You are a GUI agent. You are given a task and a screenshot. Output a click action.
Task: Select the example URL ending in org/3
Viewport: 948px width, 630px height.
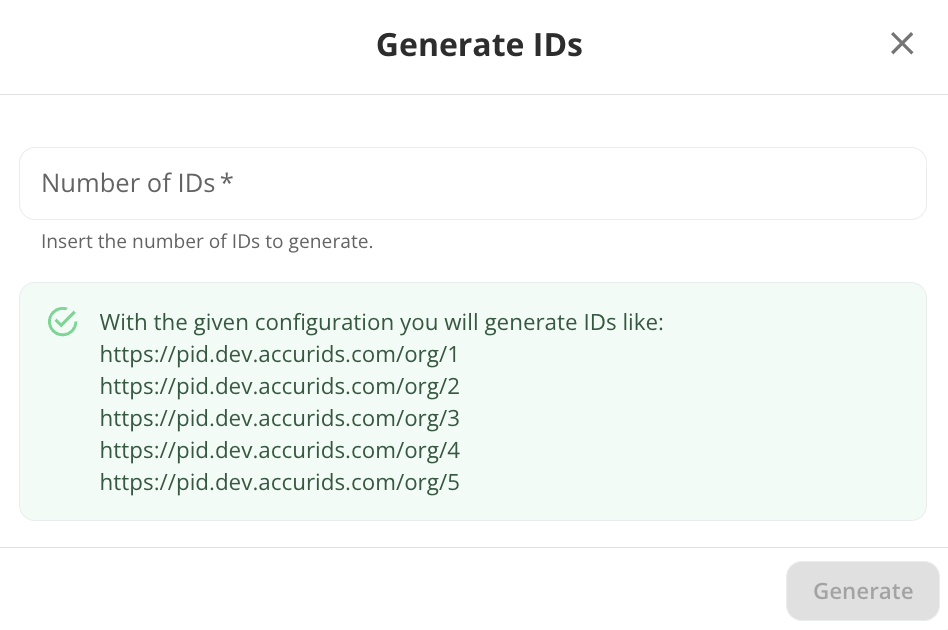pos(279,419)
